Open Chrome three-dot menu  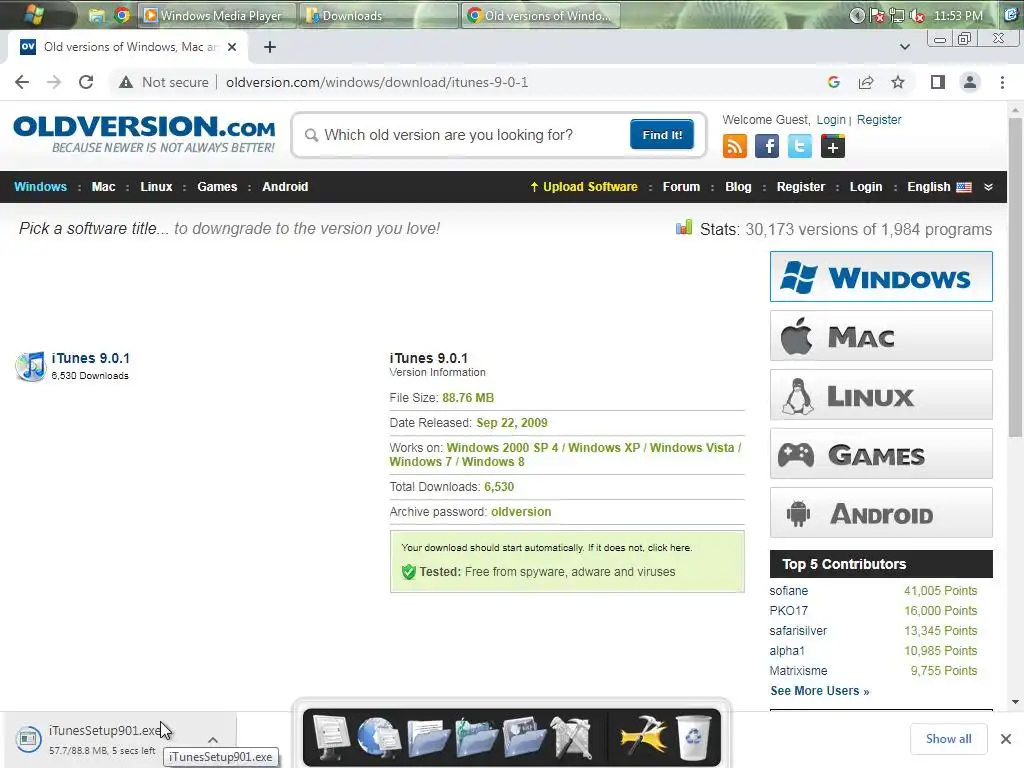pyautogui.click(x=1002, y=82)
